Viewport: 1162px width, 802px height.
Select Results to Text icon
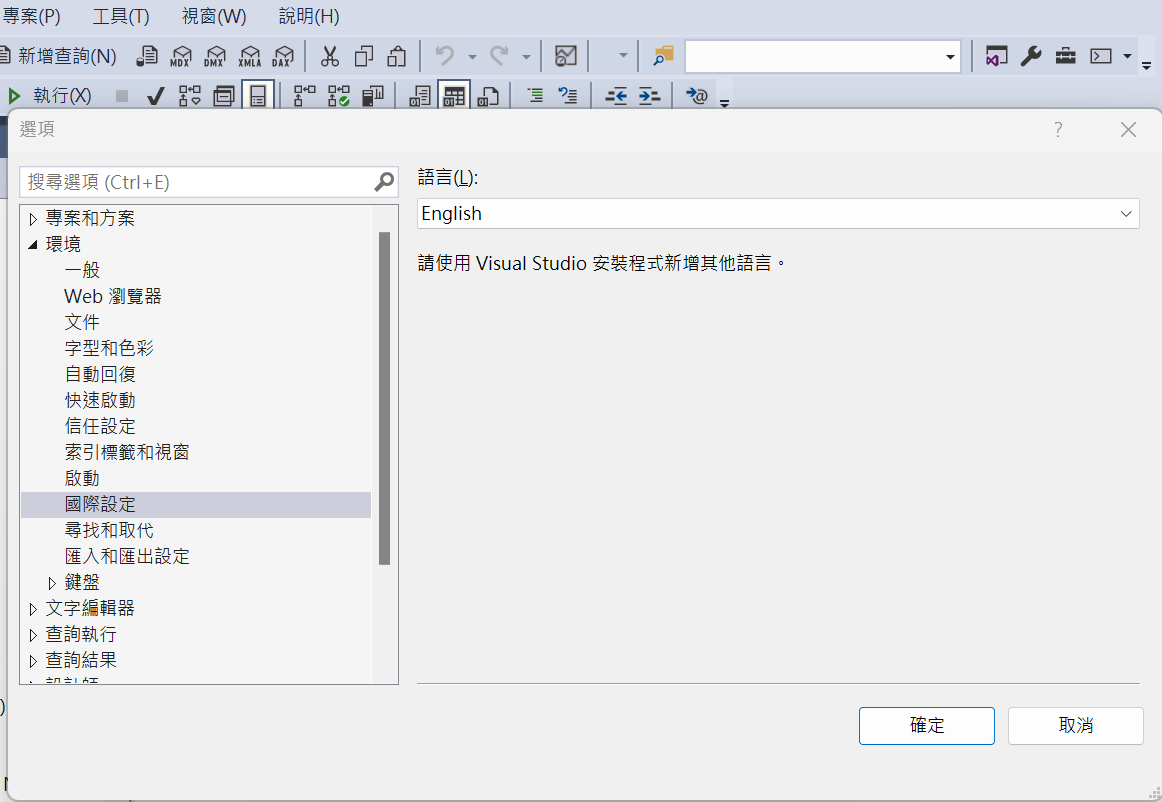coord(420,96)
